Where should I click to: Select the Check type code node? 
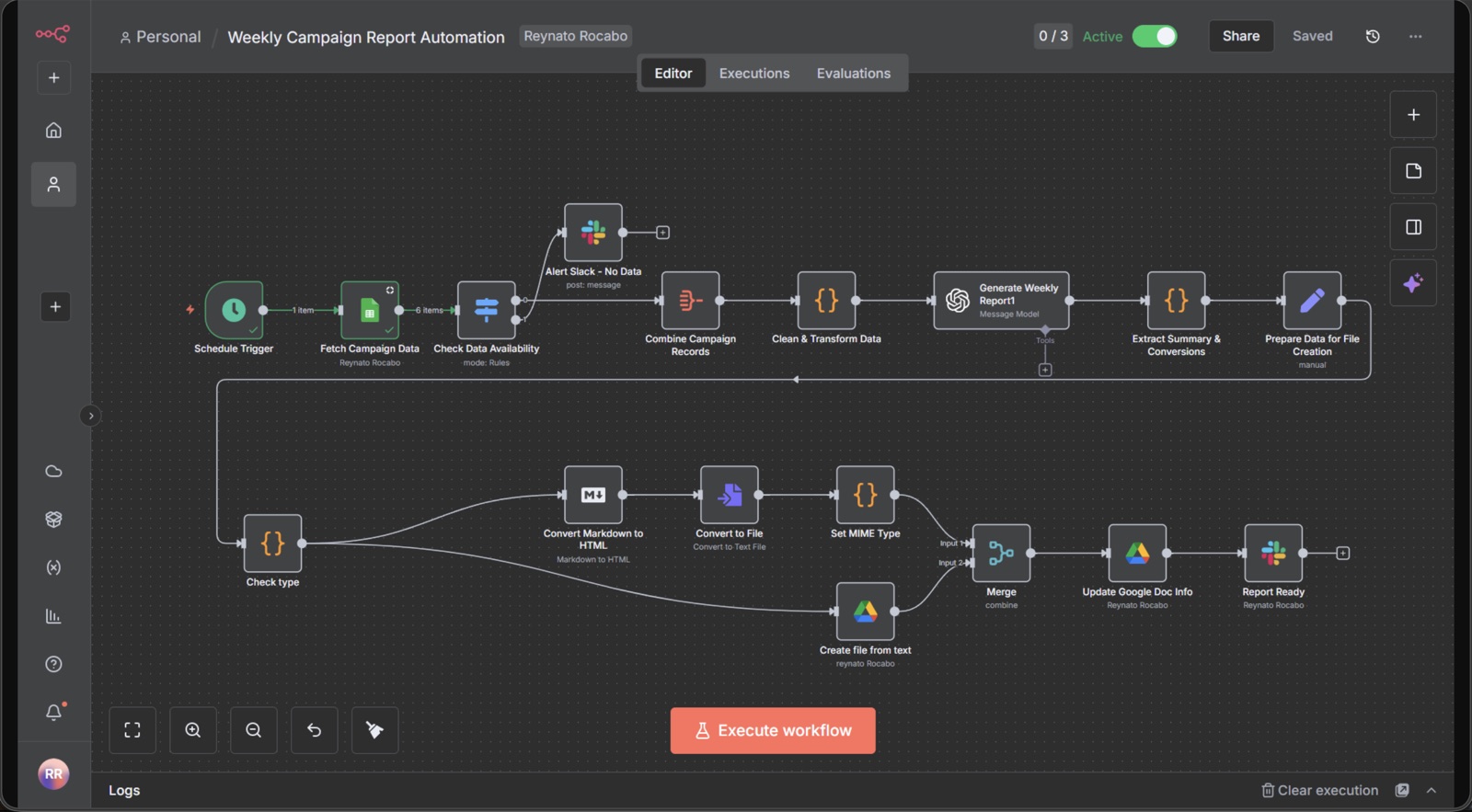click(x=273, y=543)
